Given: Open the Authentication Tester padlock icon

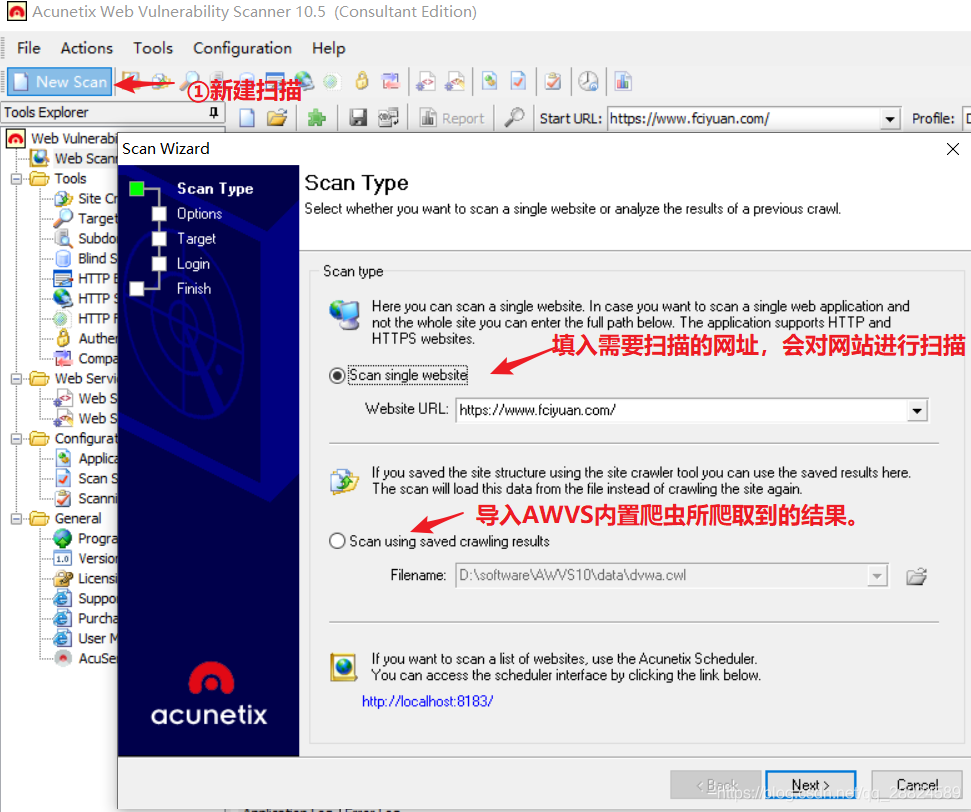Looking at the screenshot, I should [362, 81].
